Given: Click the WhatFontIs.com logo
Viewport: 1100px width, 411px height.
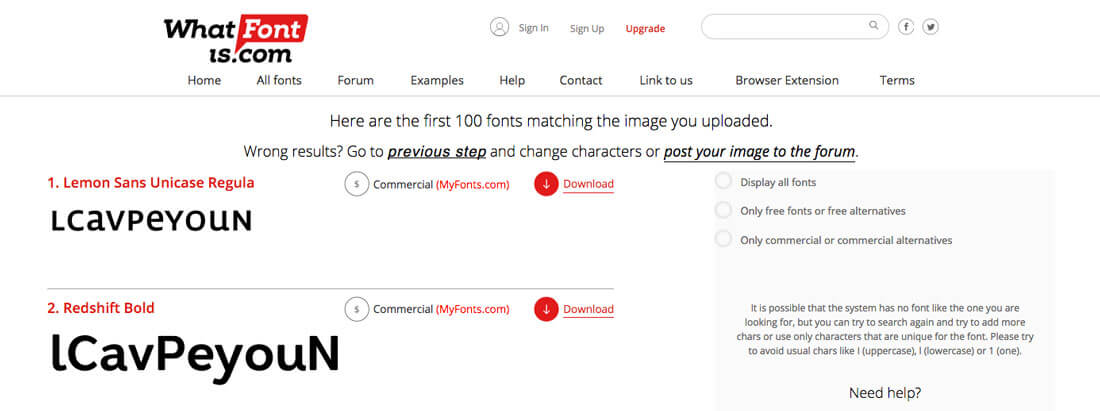Looking at the screenshot, I should (x=235, y=39).
